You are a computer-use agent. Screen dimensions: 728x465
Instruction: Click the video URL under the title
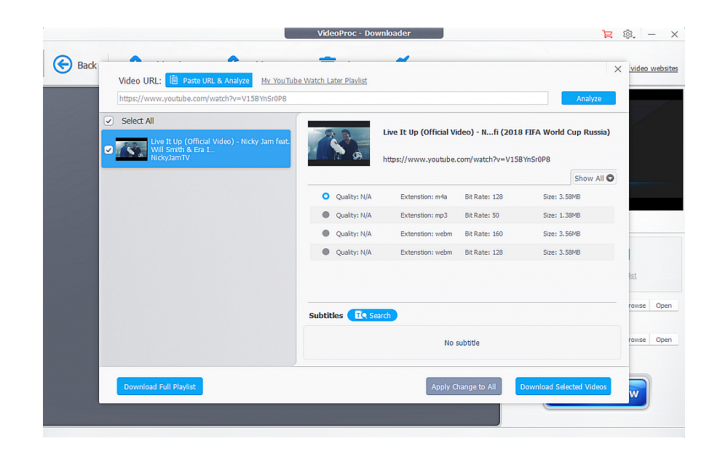point(466,160)
